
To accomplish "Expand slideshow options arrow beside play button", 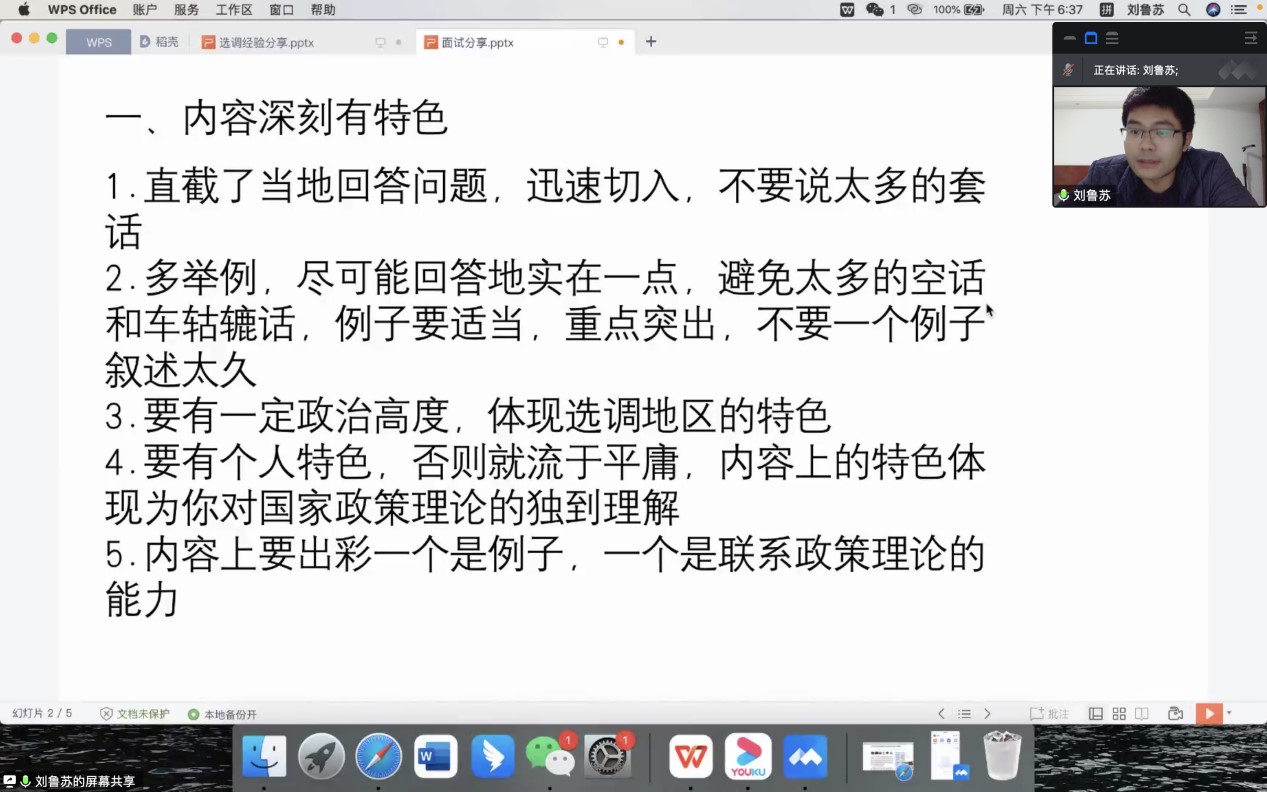I will [1229, 713].
